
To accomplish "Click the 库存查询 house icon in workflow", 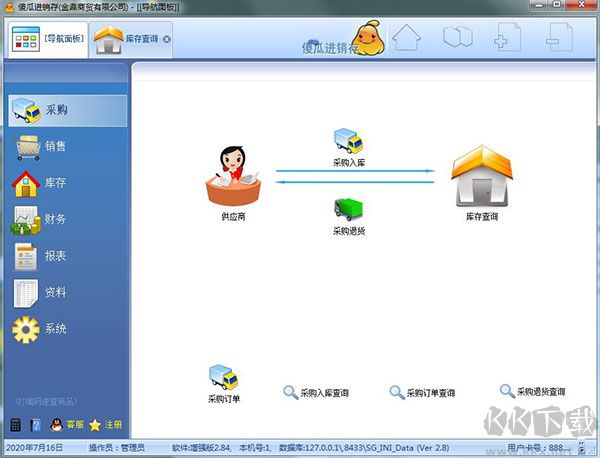I will (x=481, y=177).
